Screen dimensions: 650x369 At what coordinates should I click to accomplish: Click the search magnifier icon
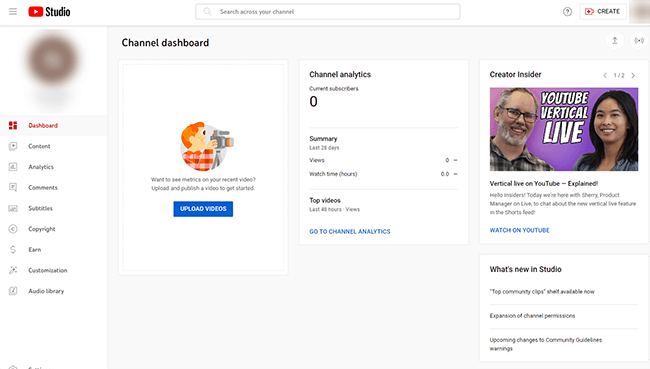(x=207, y=12)
